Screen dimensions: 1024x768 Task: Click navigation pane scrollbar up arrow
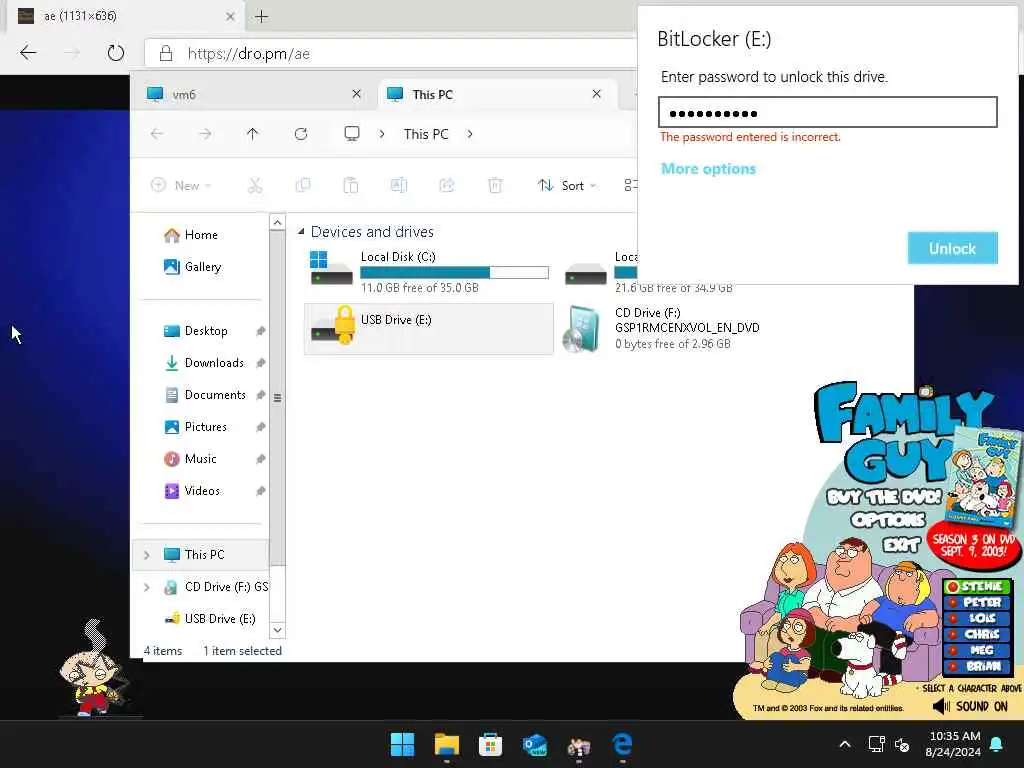click(277, 223)
